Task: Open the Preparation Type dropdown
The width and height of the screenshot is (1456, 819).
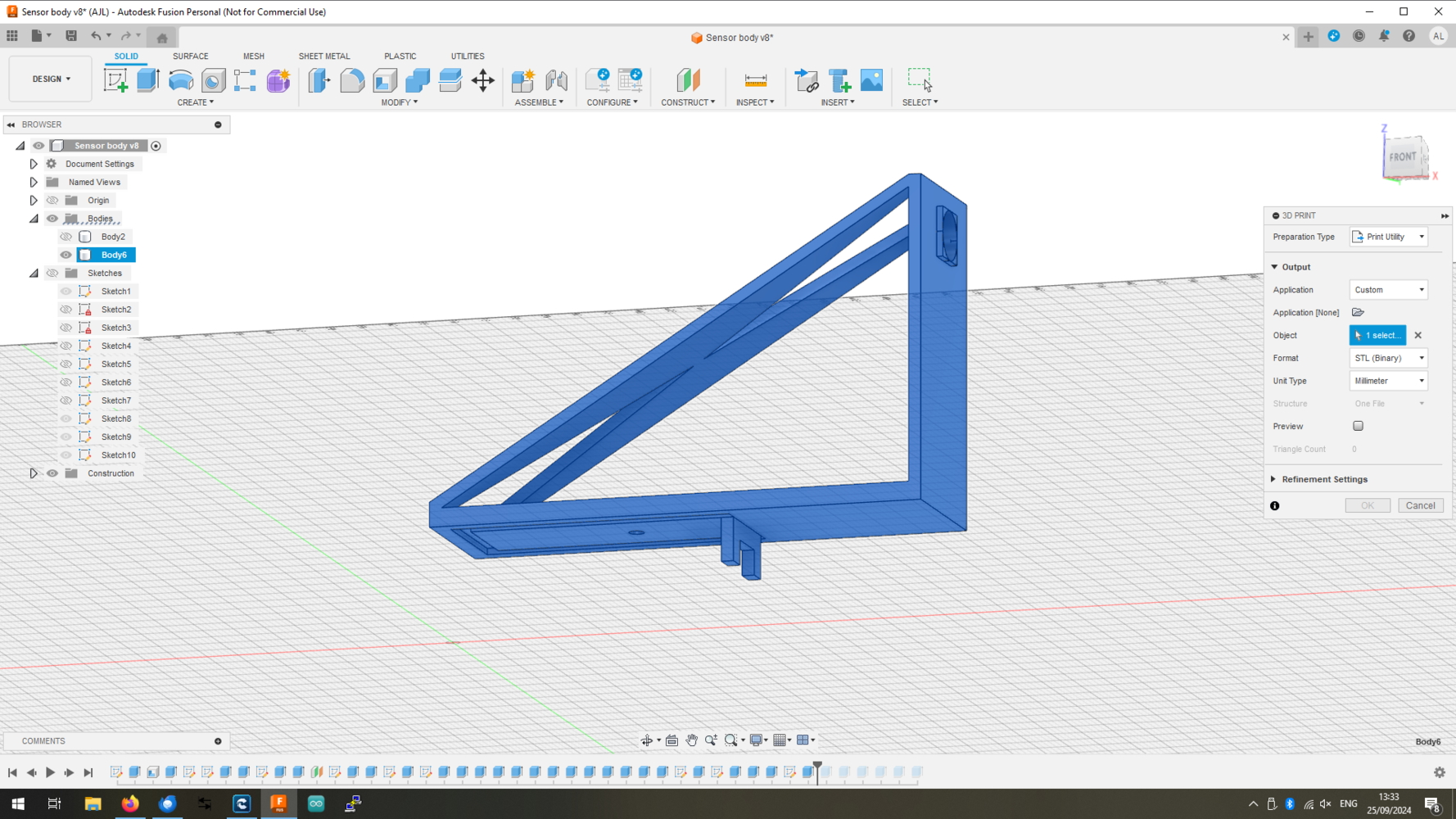Action: (x=1388, y=237)
